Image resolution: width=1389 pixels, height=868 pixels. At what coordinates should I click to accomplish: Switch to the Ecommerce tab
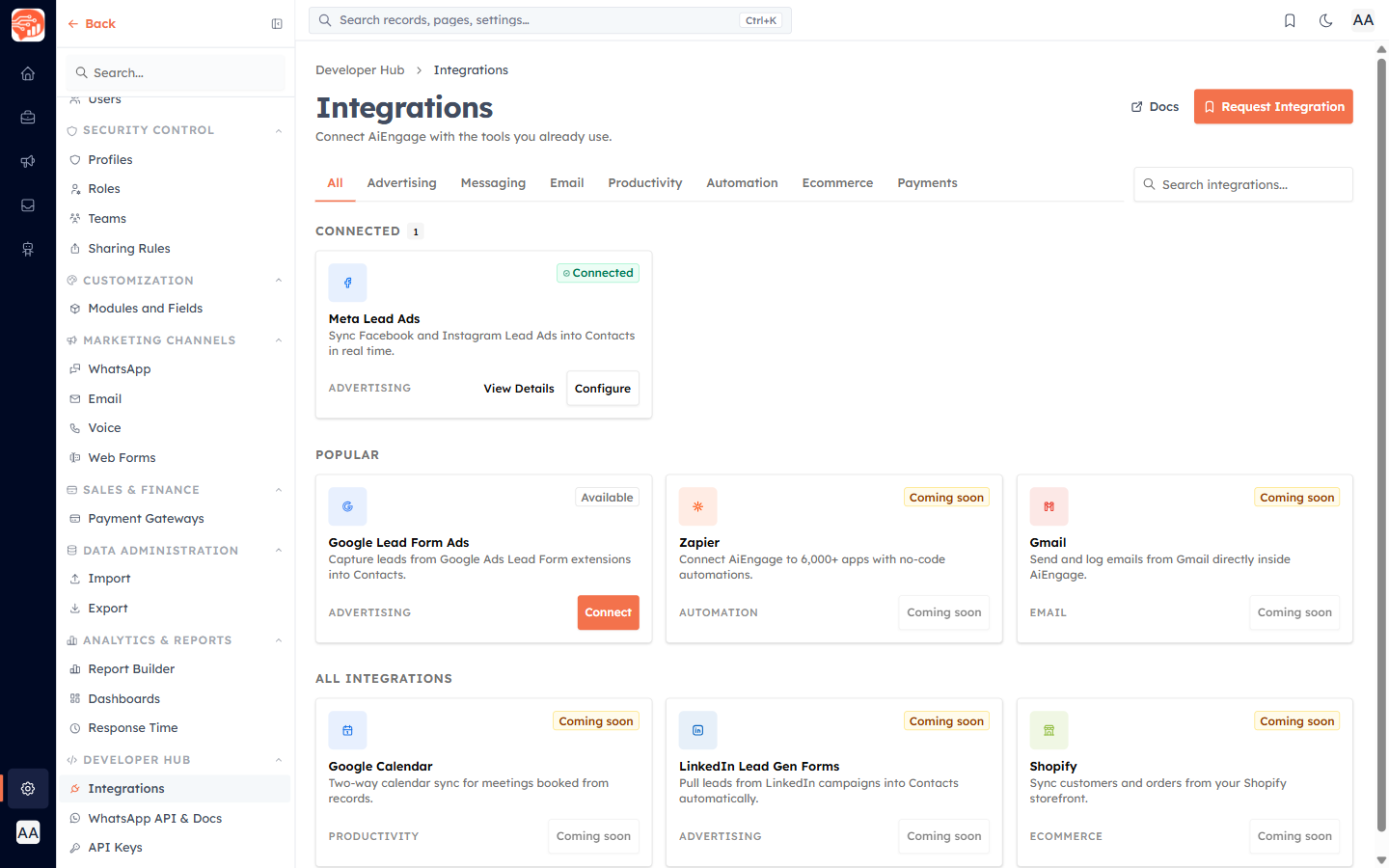(837, 183)
